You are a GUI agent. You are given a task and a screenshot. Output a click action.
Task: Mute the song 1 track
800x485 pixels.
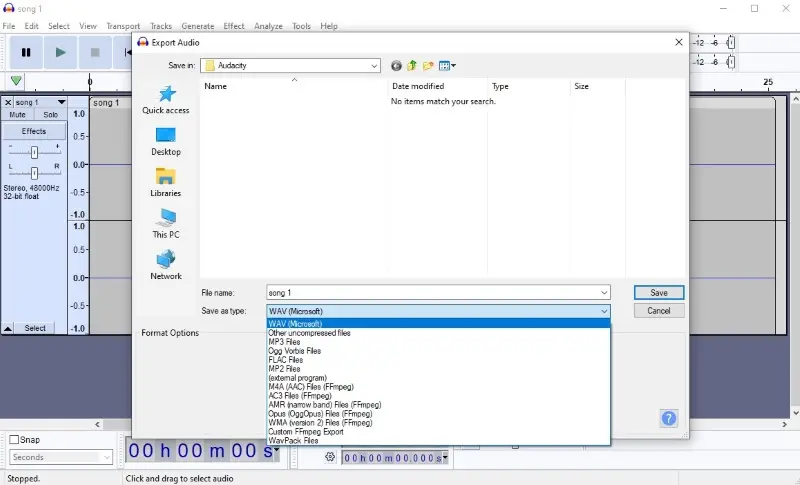click(x=17, y=115)
